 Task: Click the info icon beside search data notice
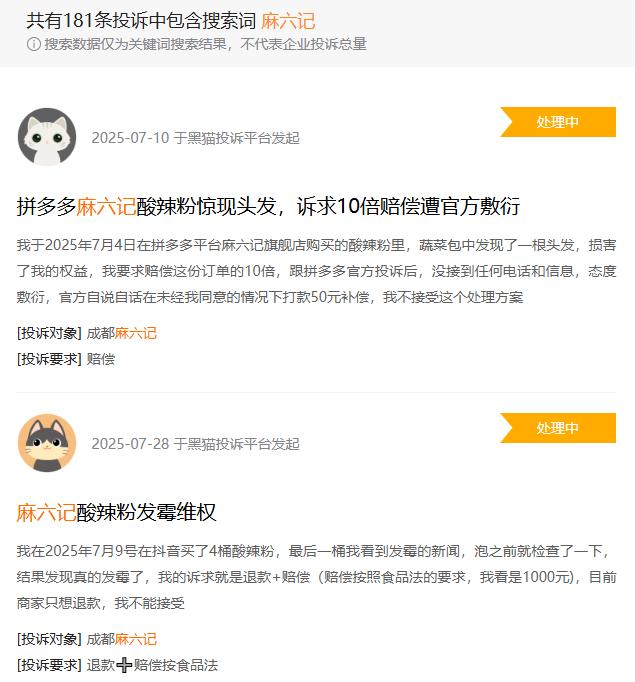[x=33, y=44]
